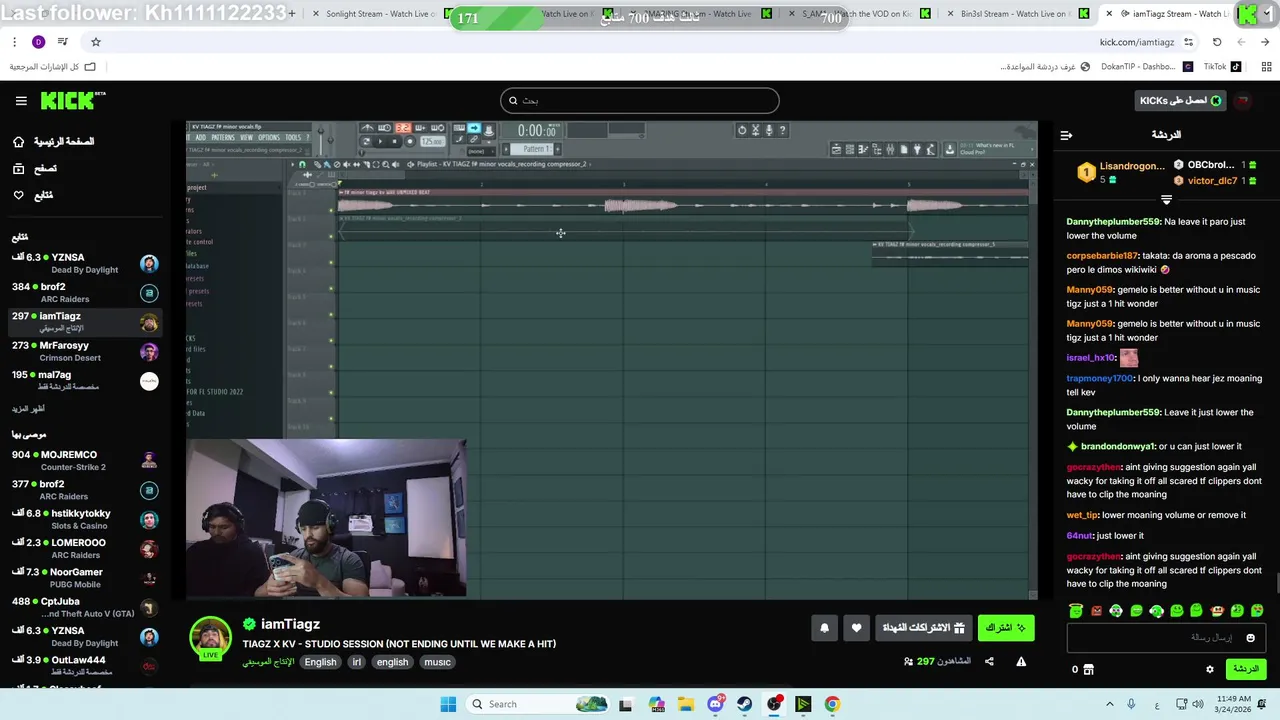Open FL Studio TOOLS menu in stream
The image size is (1280, 720).
coord(293,137)
